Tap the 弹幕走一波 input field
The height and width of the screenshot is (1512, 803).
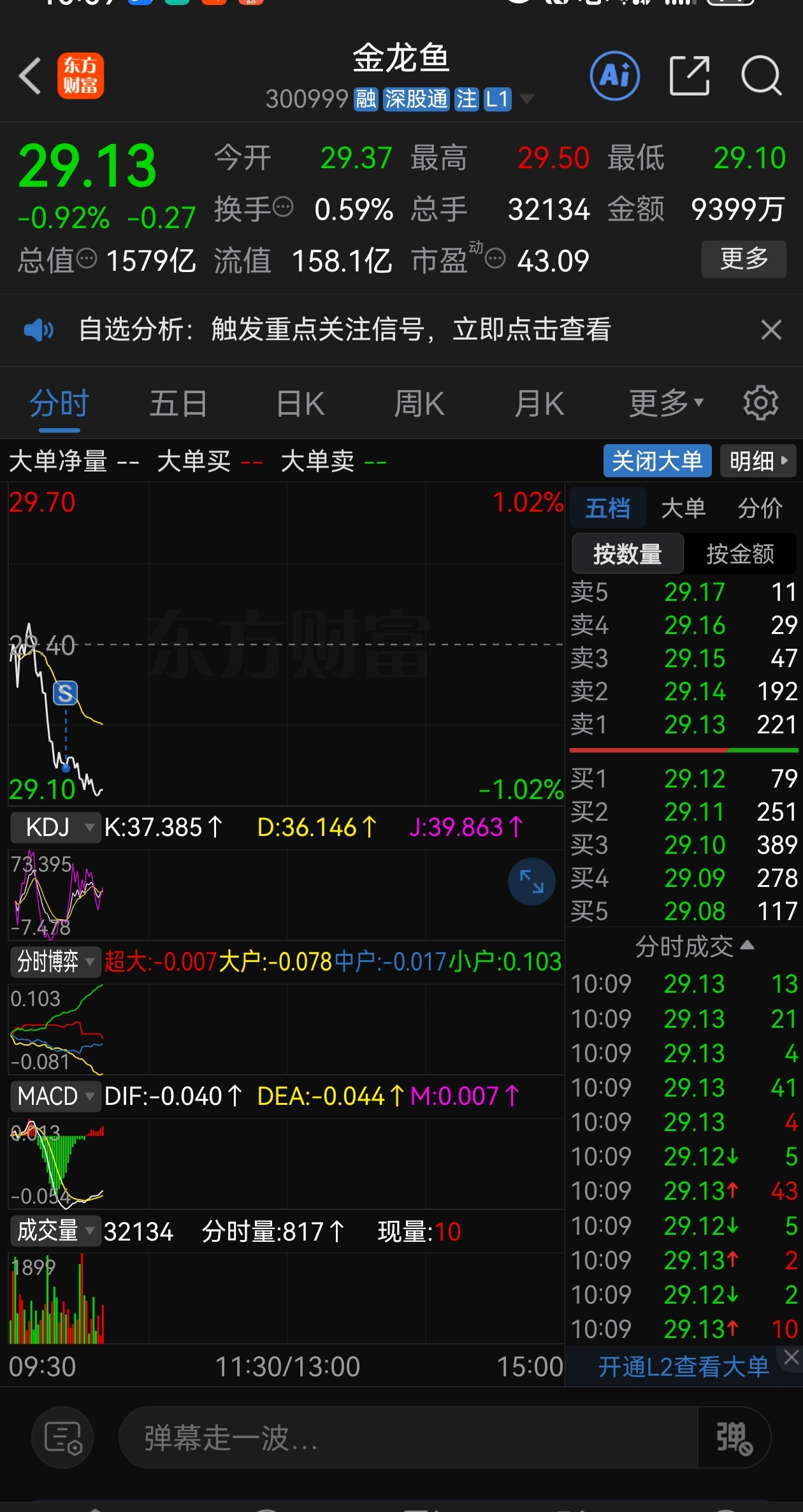[x=409, y=1437]
